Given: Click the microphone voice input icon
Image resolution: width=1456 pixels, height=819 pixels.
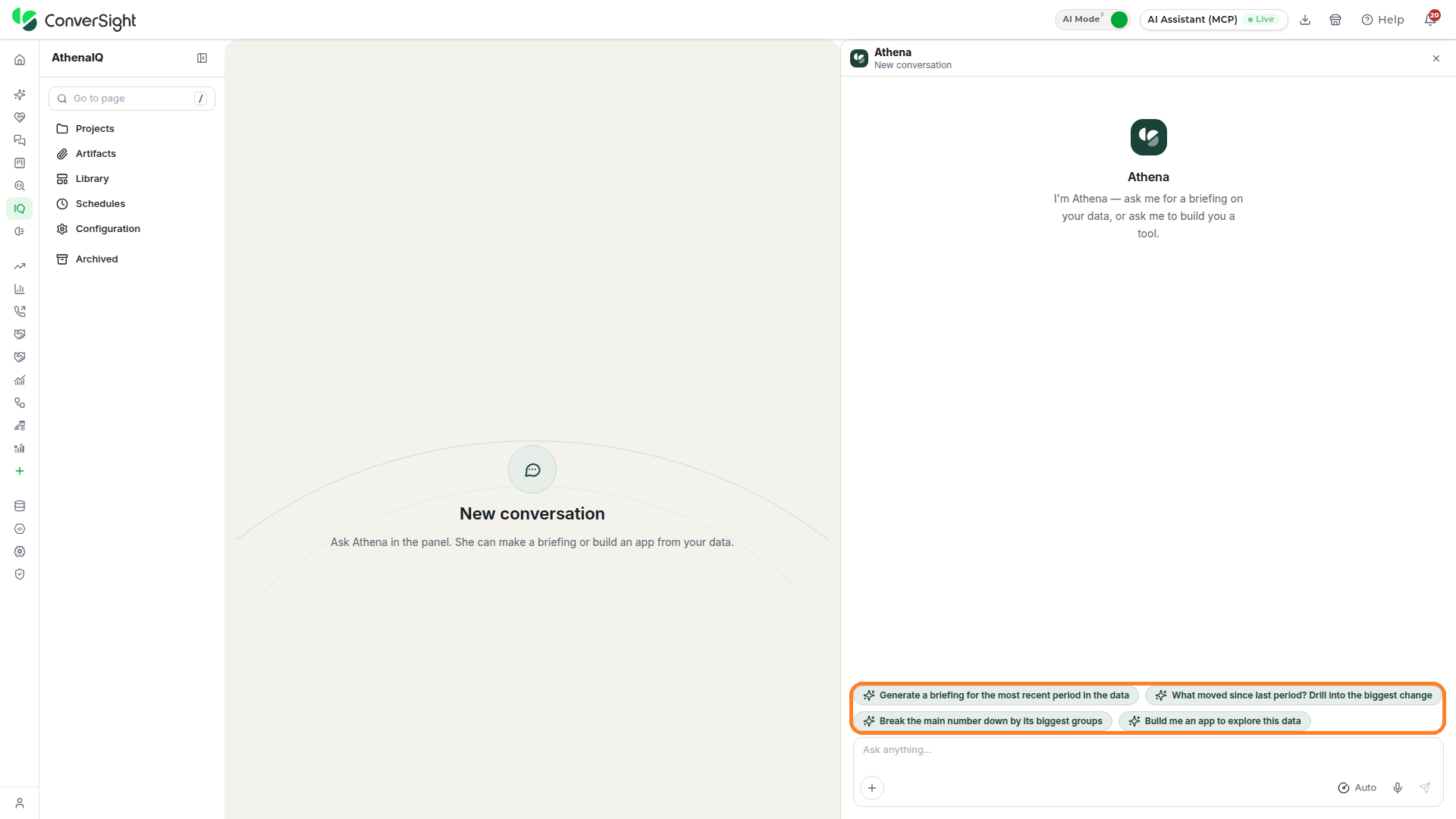Looking at the screenshot, I should (1398, 788).
